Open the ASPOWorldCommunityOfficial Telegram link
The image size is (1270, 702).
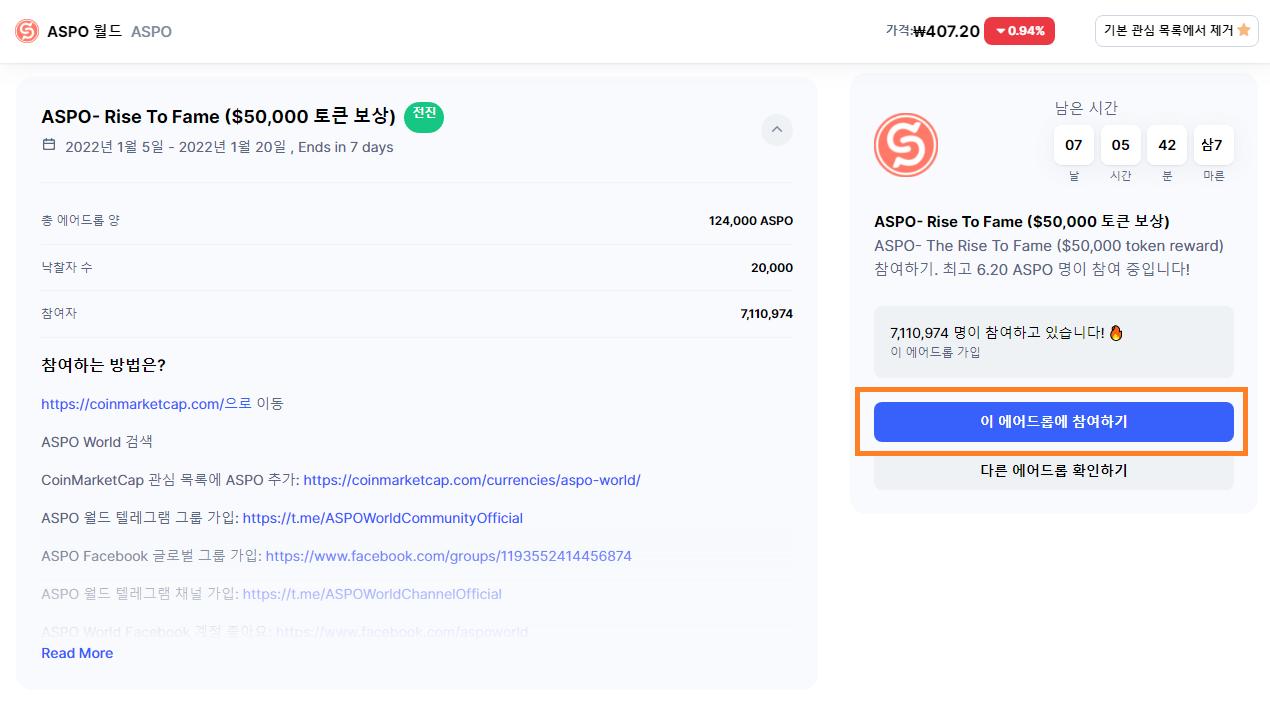click(383, 518)
